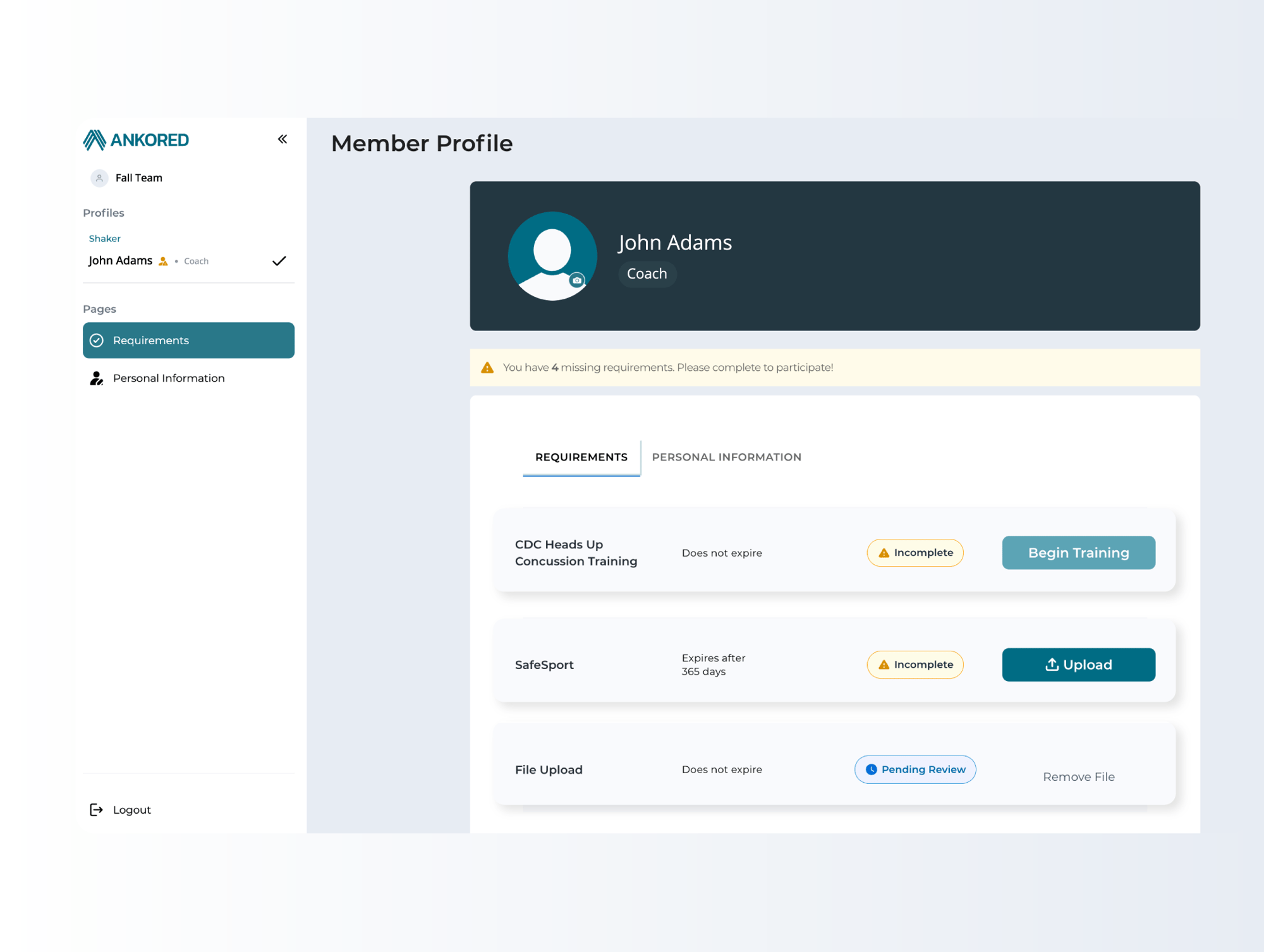Click orange coach badge beside John Adams
Image resolution: width=1264 pixels, height=952 pixels.
tap(163, 262)
